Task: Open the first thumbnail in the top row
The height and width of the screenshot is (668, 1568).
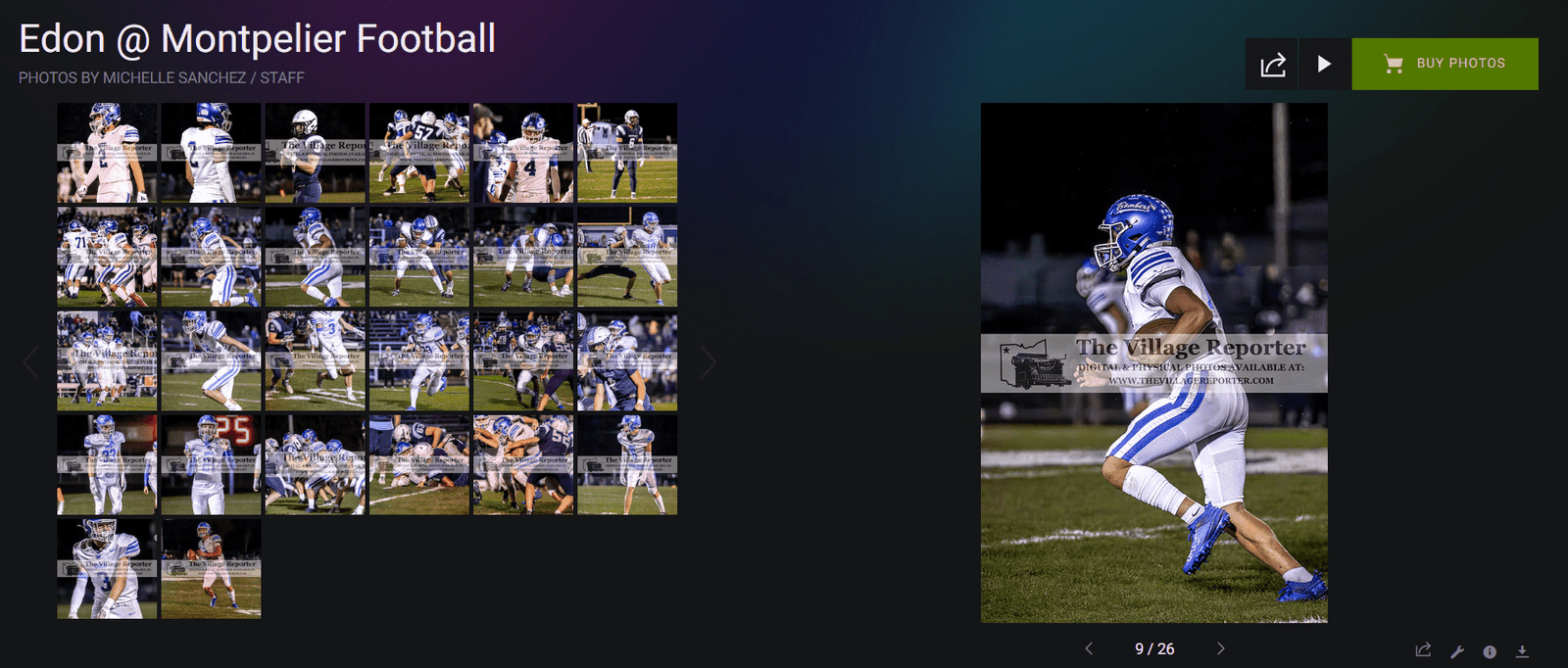Action: [x=107, y=153]
